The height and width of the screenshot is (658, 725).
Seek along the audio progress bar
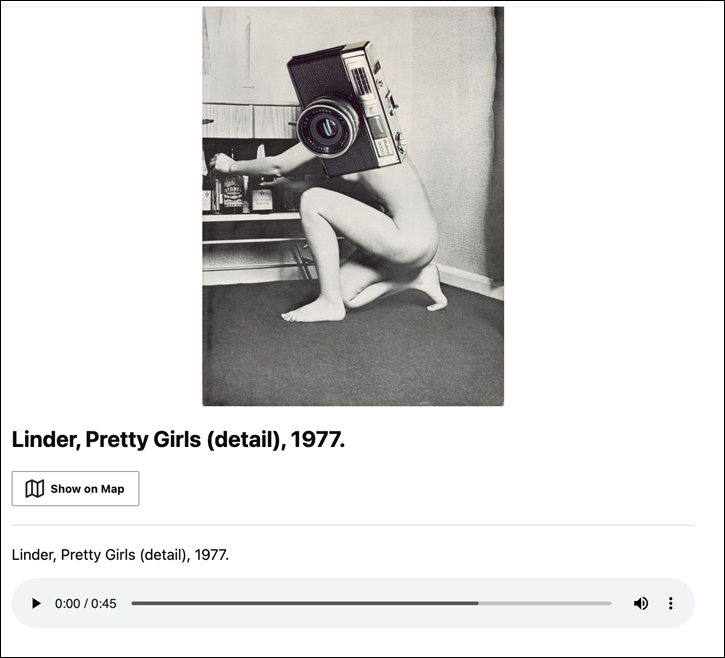click(x=371, y=603)
